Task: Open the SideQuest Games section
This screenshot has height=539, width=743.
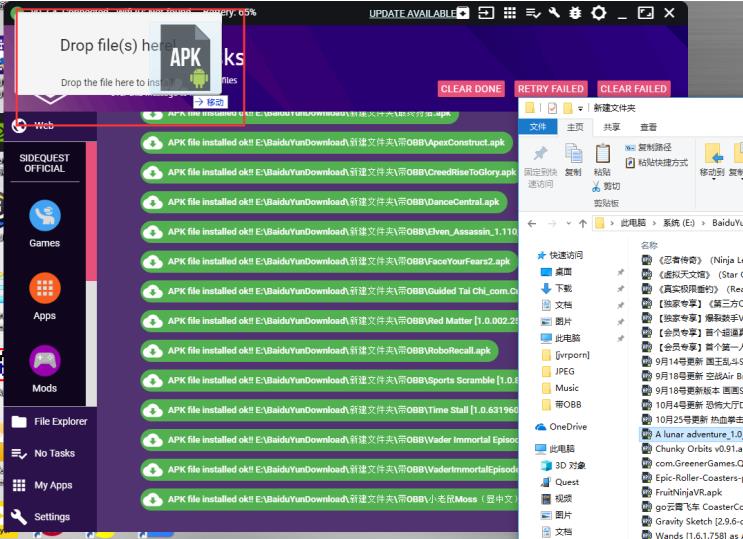Action: 45,224
